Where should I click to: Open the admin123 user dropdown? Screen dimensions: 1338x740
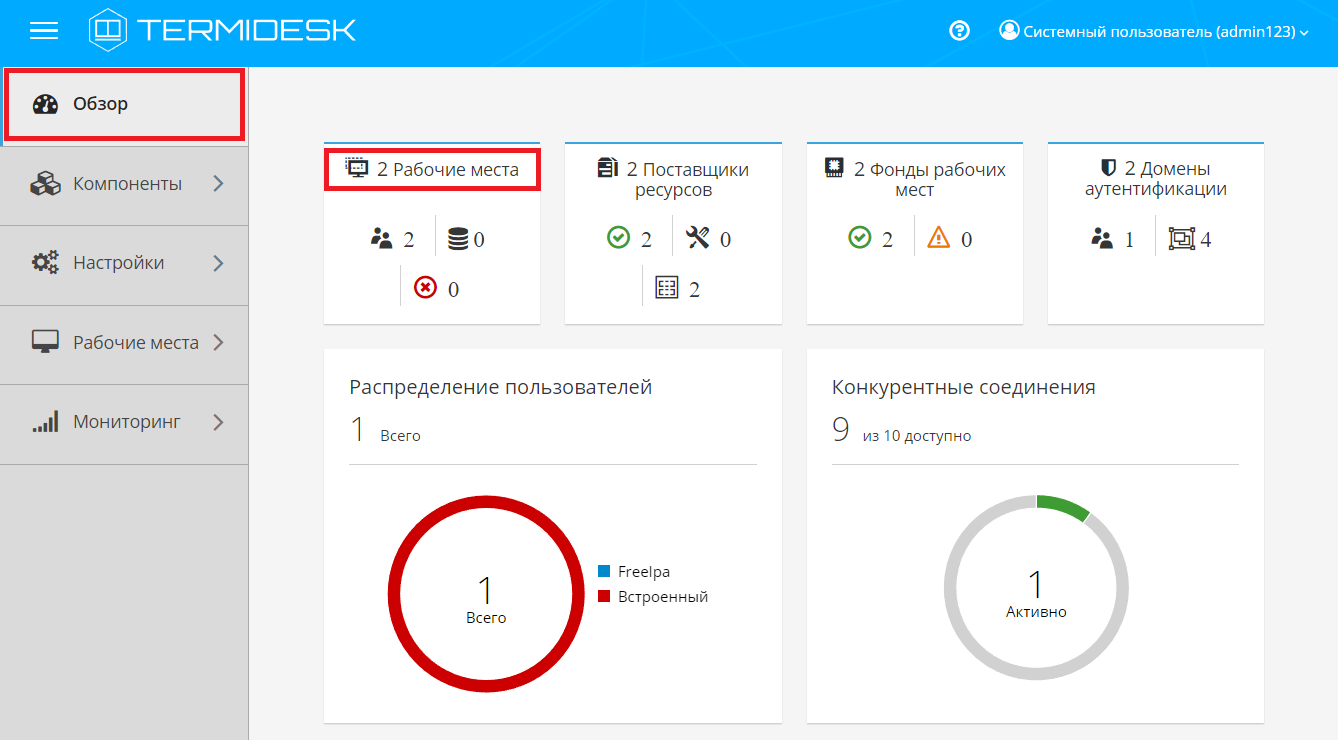pos(1154,32)
